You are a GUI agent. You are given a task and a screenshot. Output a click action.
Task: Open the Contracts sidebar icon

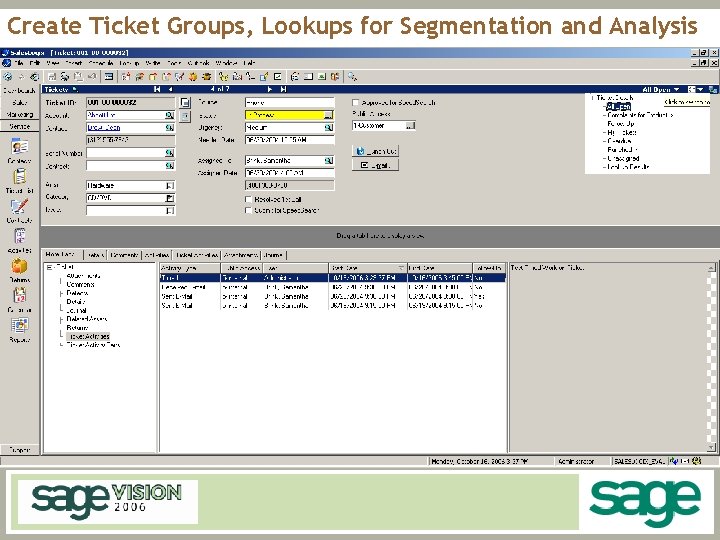(18, 208)
